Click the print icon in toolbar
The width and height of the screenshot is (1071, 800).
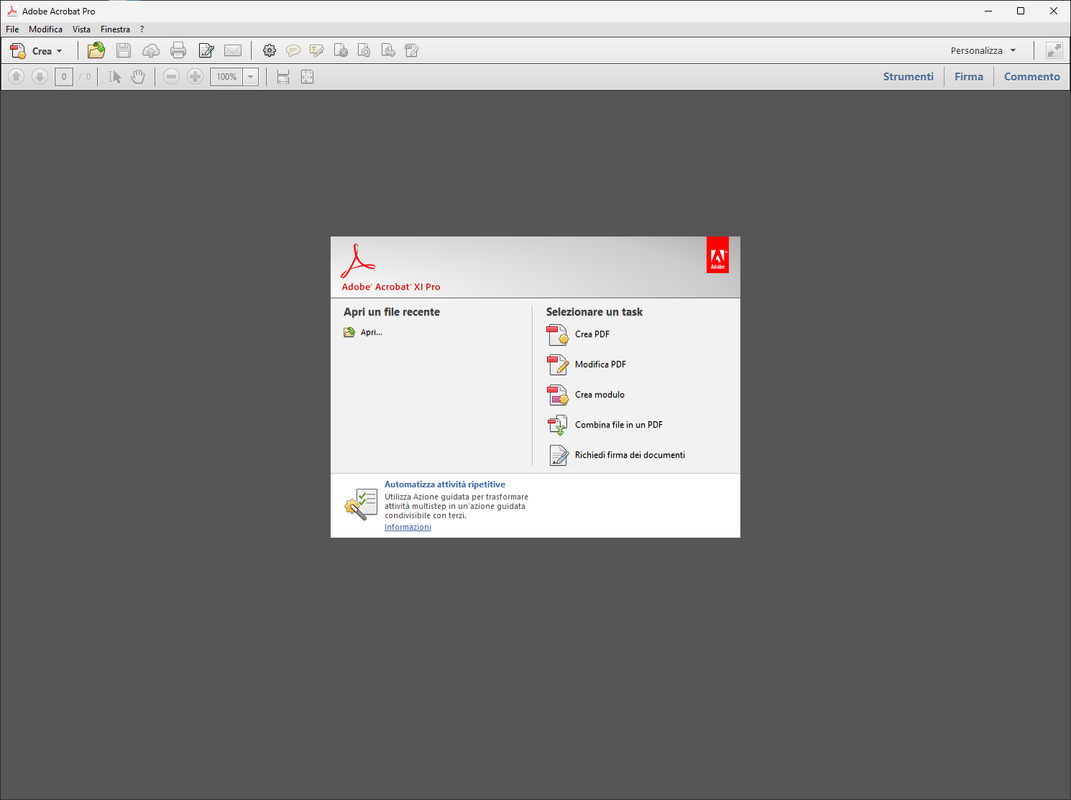(x=178, y=51)
